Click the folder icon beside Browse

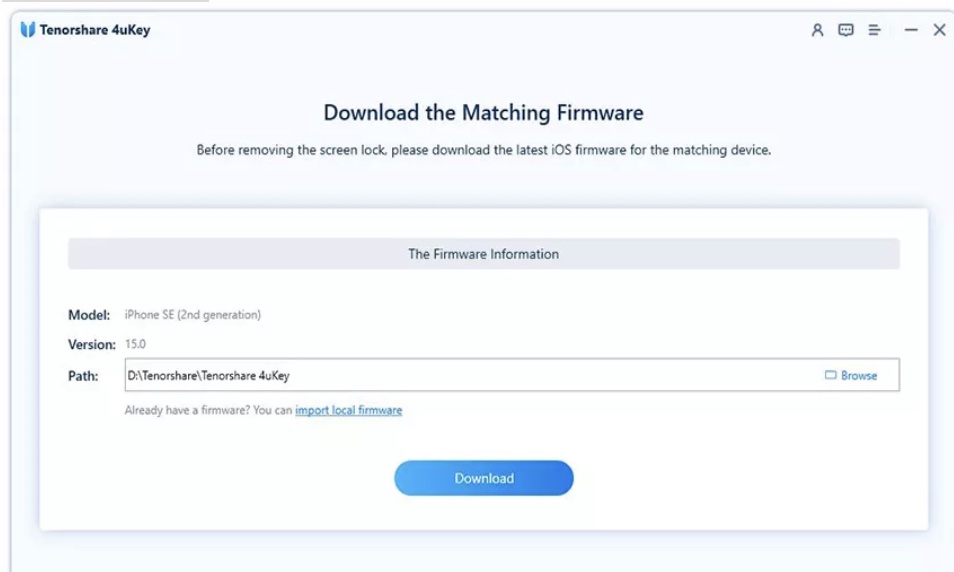click(x=830, y=375)
